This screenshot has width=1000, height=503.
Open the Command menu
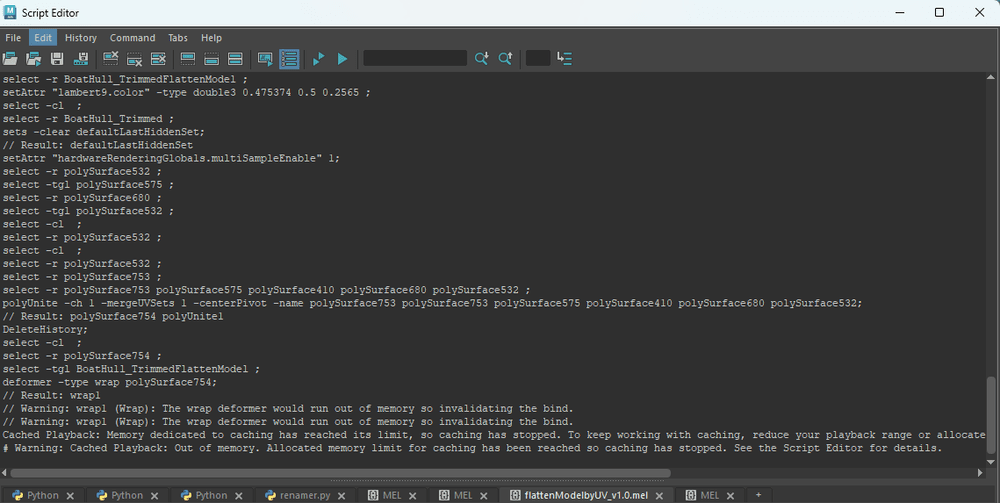click(132, 38)
